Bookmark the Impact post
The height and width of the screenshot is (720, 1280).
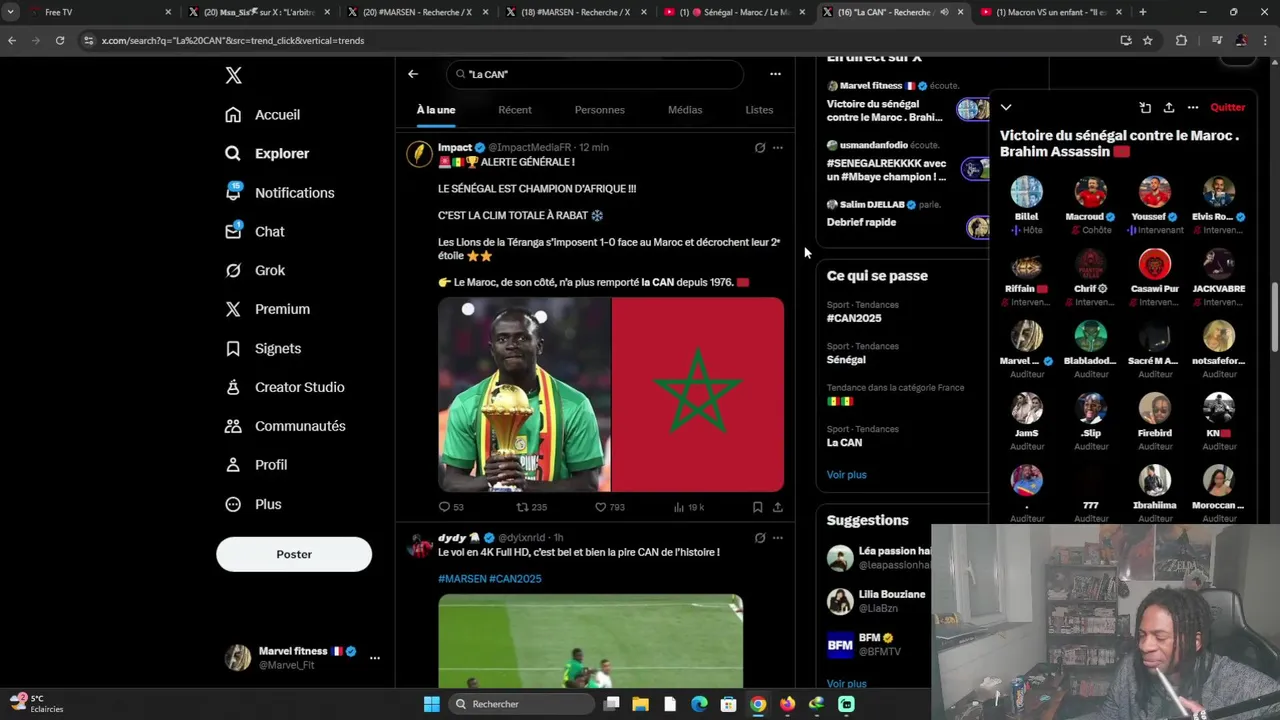(757, 507)
